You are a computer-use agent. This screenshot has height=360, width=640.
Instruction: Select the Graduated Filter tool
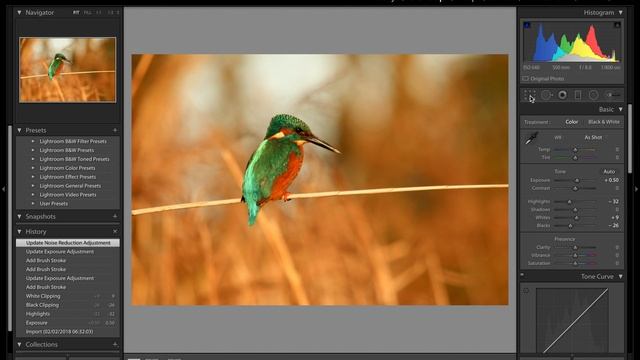pos(578,95)
